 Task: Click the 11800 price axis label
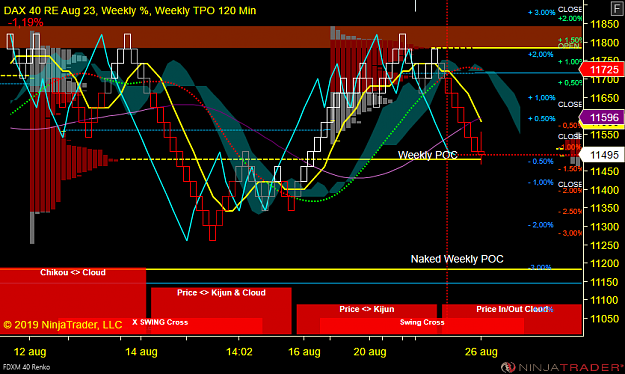pos(604,43)
